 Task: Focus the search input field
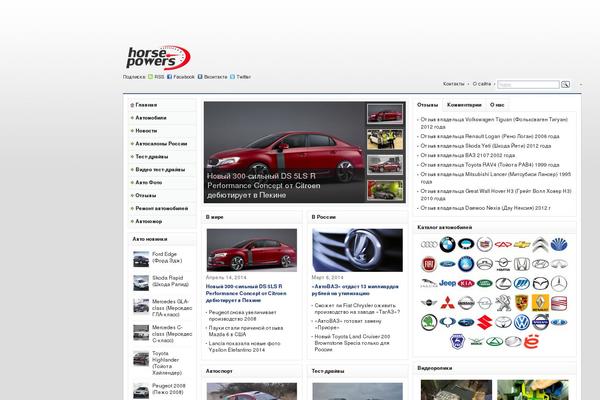(528, 84)
